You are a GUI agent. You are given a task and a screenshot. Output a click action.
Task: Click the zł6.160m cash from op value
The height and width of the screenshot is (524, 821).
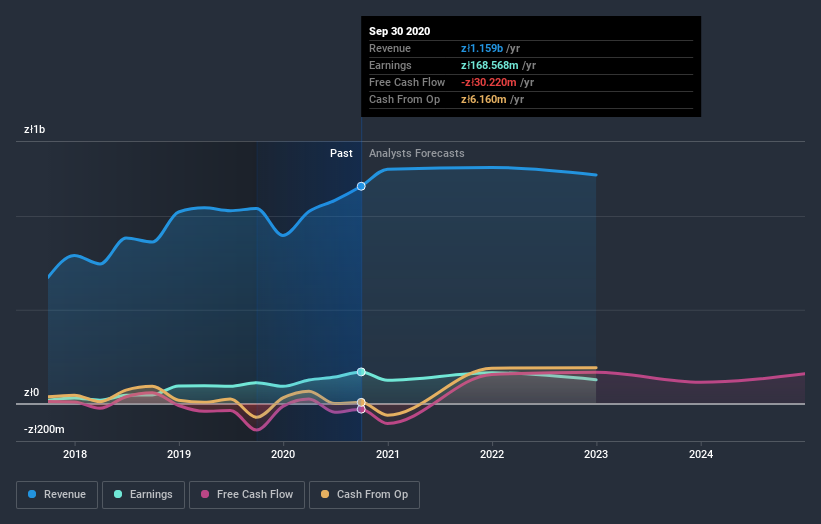[484, 99]
